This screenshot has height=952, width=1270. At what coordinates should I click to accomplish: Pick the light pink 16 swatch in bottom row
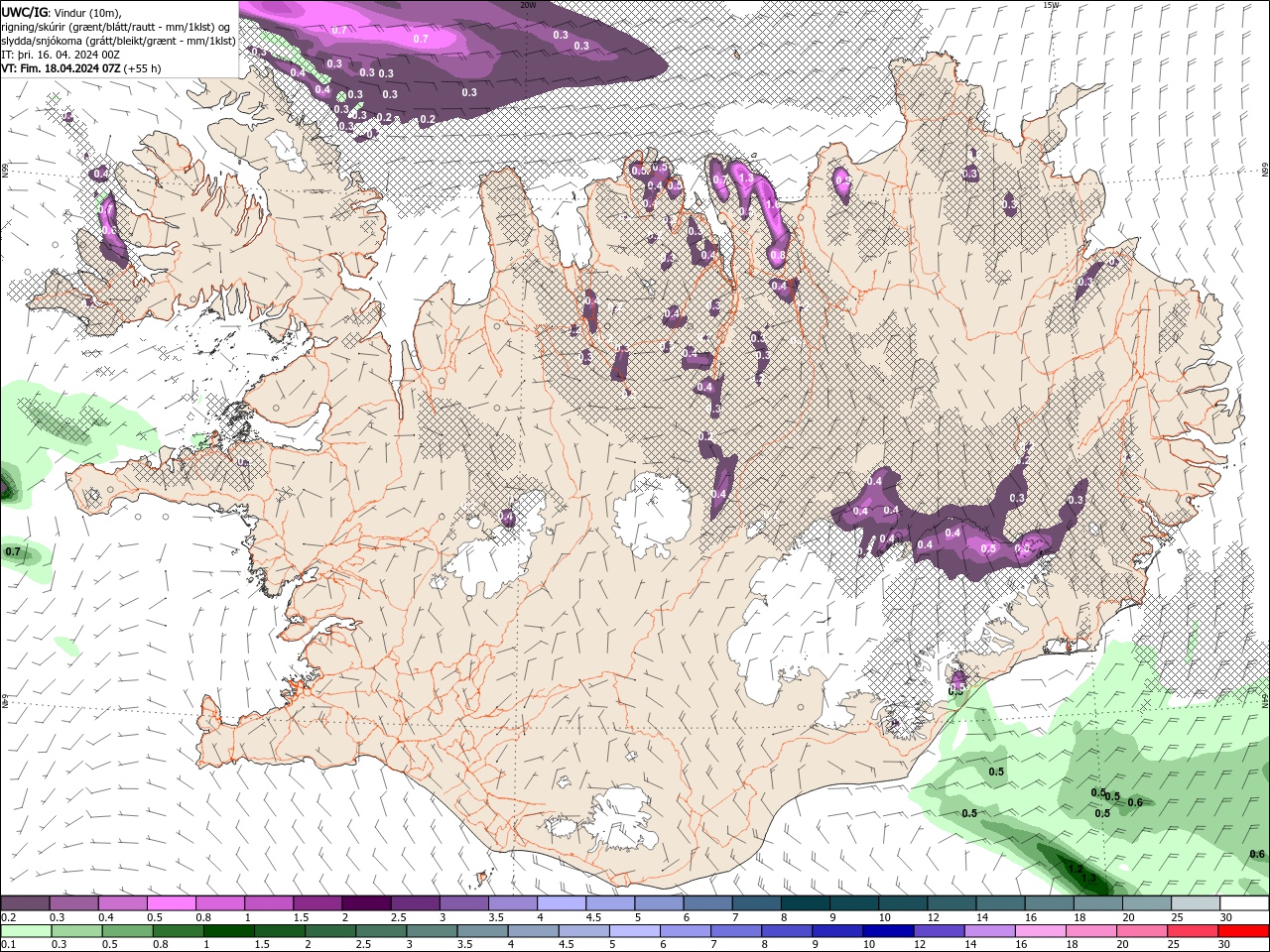1041,931
